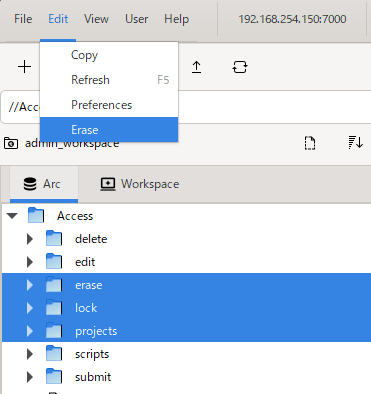The width and height of the screenshot is (371, 394).
Task: Open the Help menu
Action: [x=176, y=19]
